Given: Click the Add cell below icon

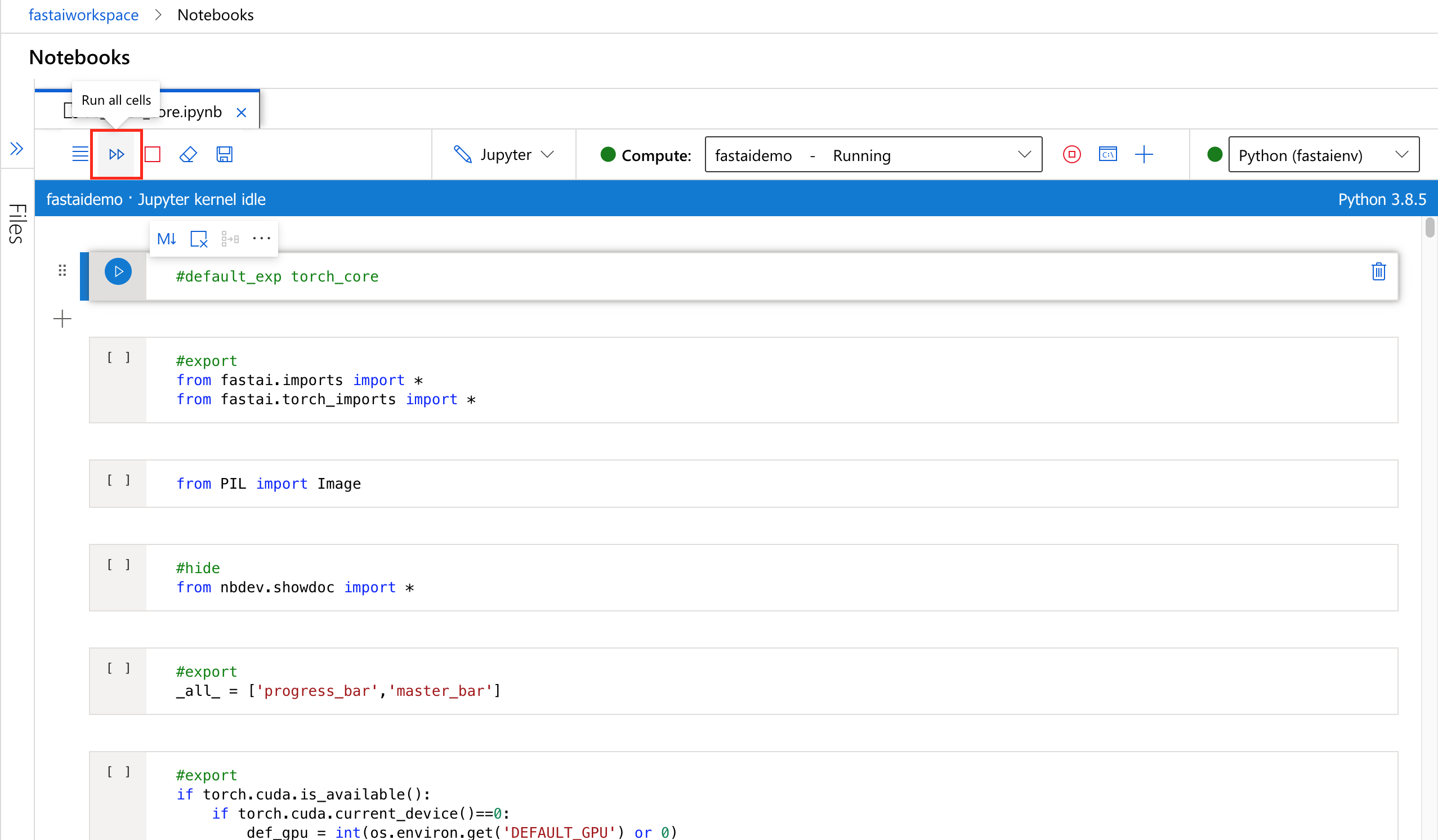Looking at the screenshot, I should 62,318.
